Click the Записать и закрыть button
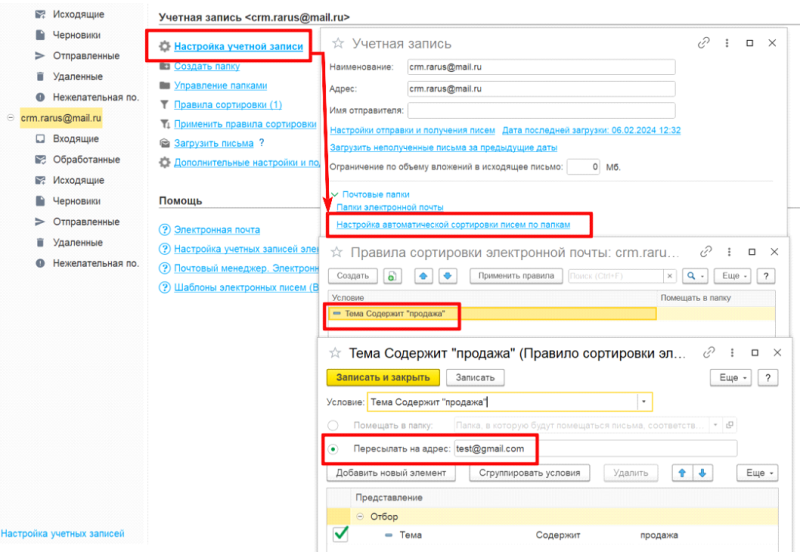Viewport: 800px width, 552px height. point(383,378)
